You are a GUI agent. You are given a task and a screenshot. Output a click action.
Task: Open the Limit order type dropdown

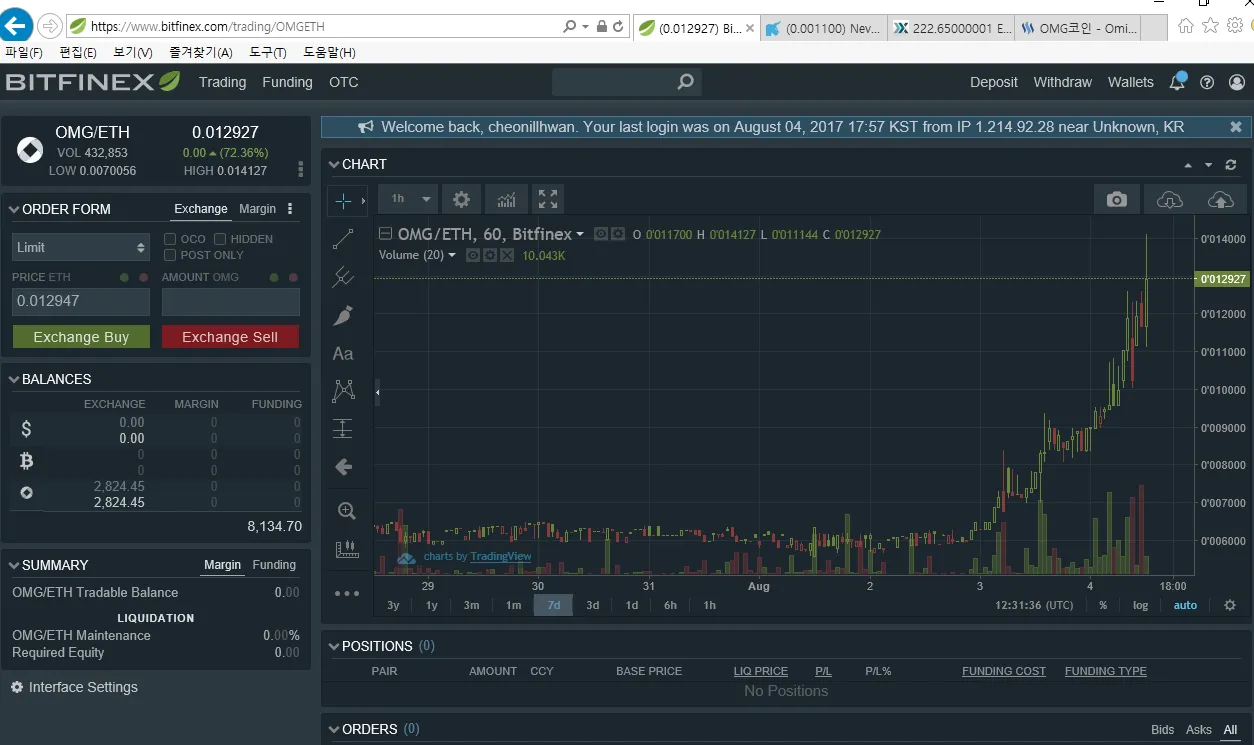pos(81,247)
